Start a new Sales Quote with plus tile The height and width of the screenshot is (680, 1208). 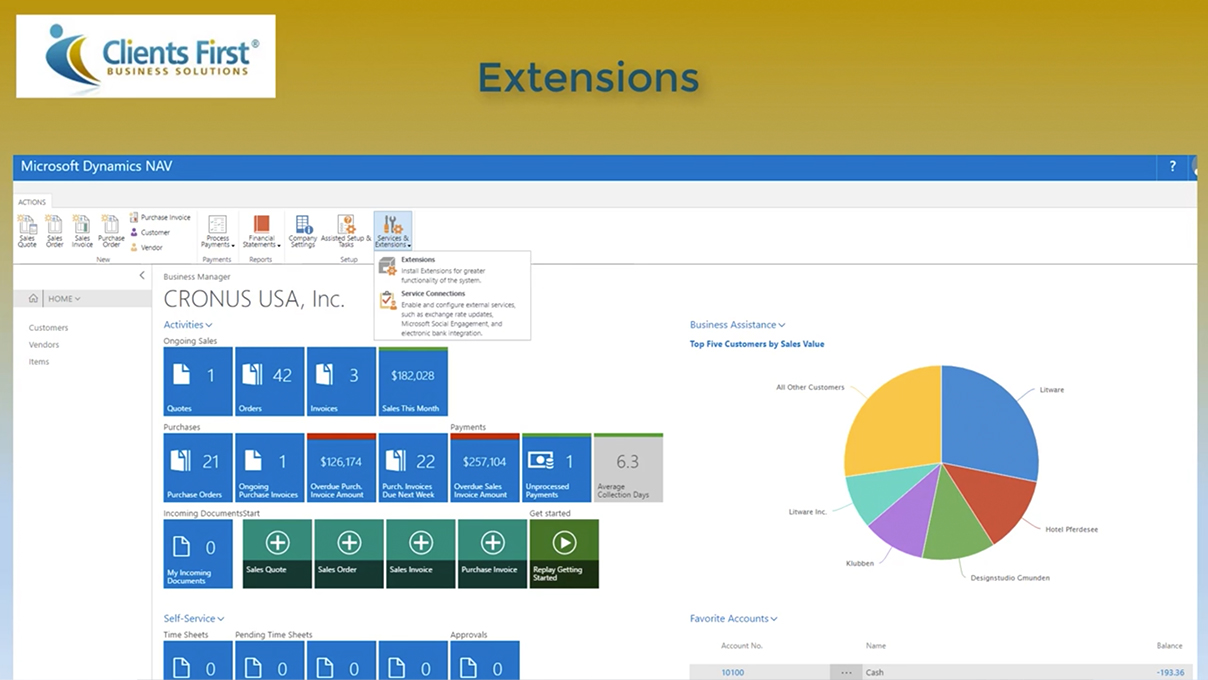point(277,553)
